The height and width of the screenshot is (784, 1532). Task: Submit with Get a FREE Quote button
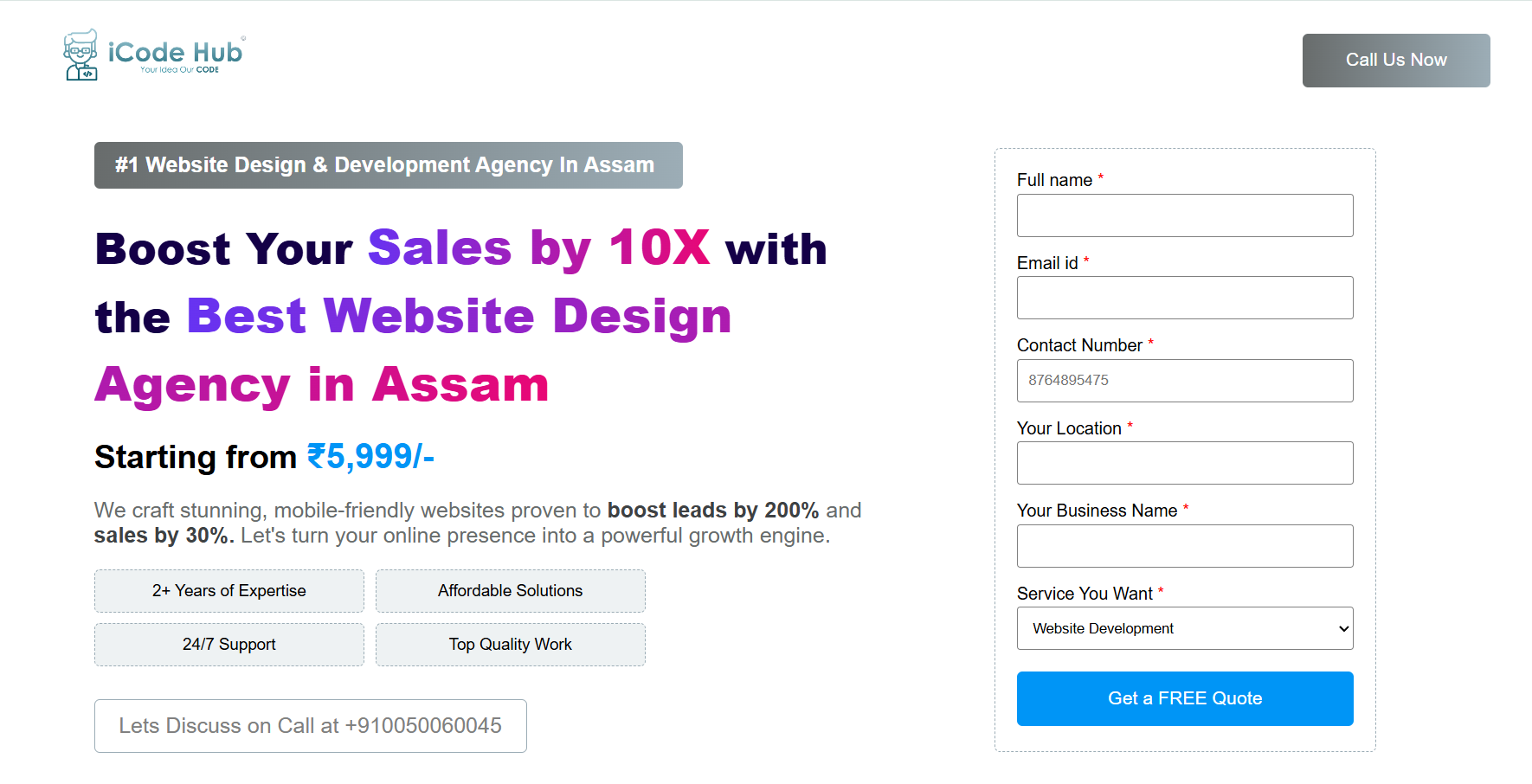1185,698
